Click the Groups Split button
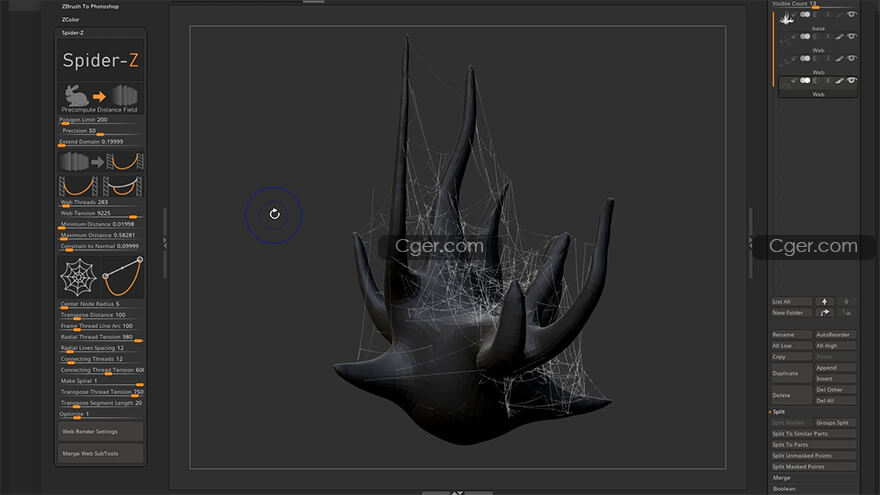880x495 pixels. click(x=836, y=423)
